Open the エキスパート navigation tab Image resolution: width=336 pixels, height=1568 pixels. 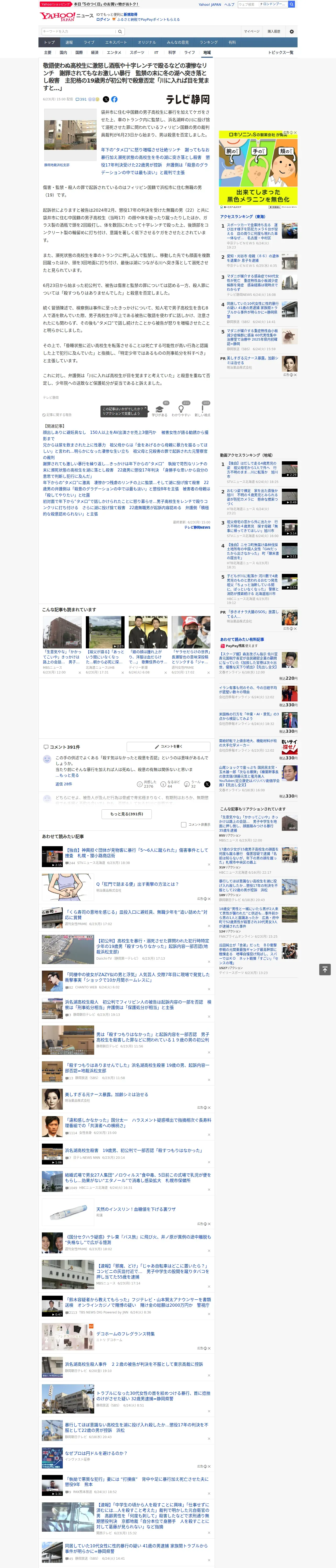point(116,42)
